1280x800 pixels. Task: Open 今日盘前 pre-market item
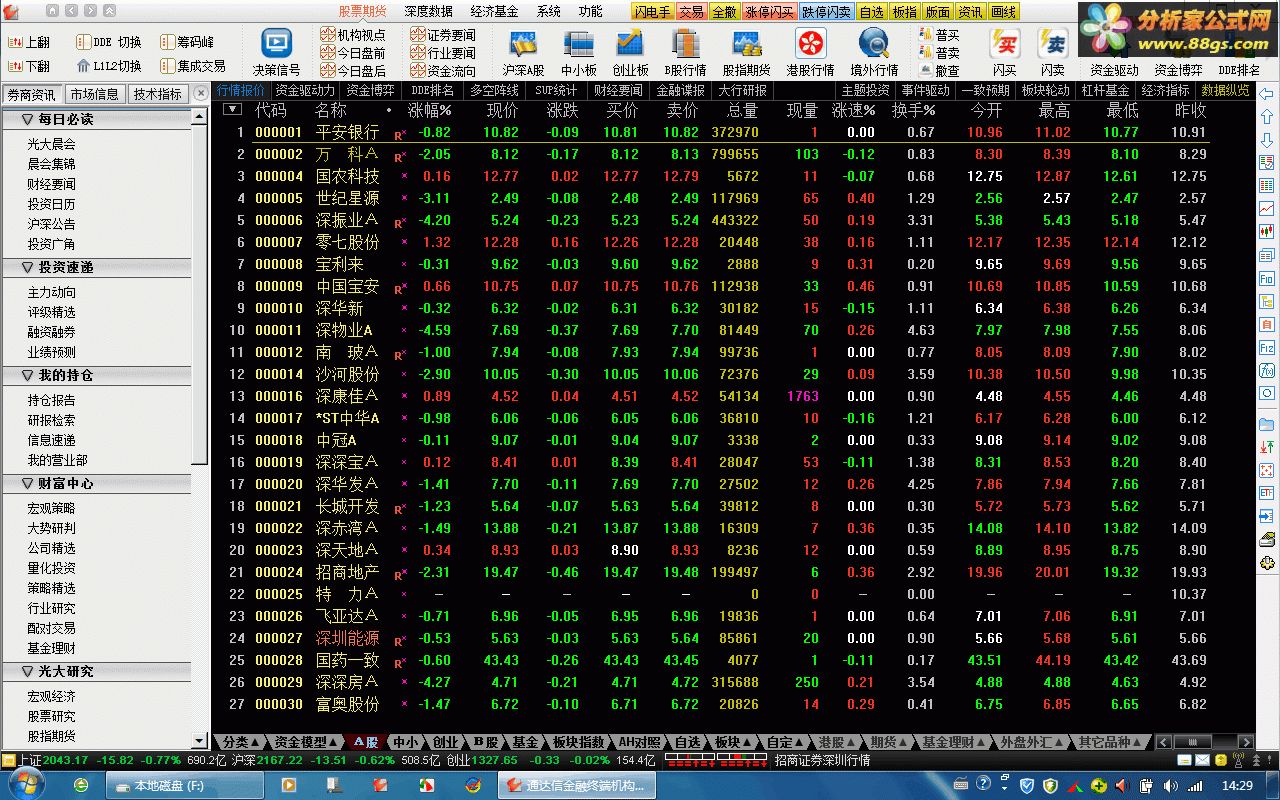click(352, 53)
